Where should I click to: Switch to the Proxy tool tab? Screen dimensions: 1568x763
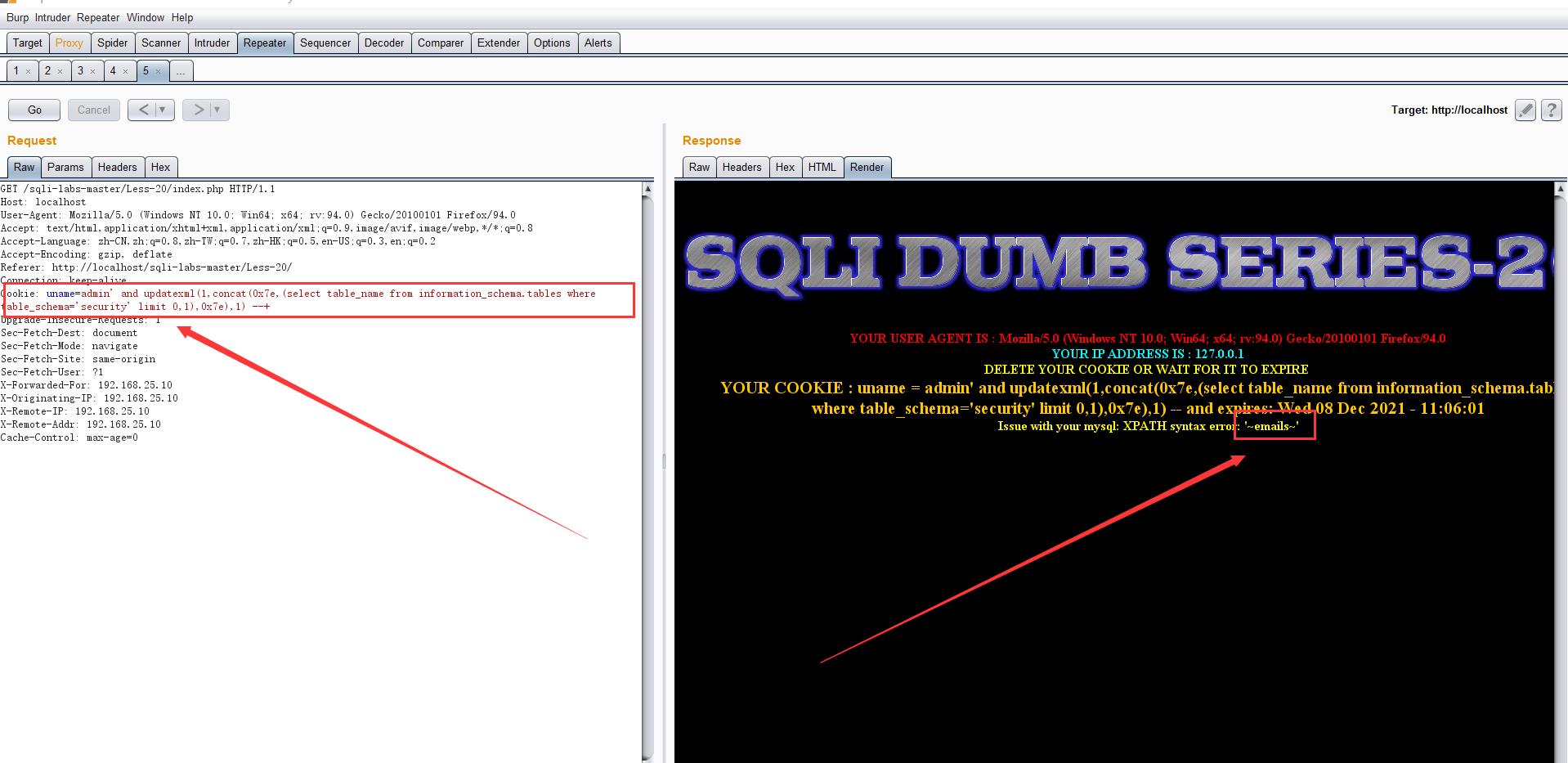coord(69,43)
